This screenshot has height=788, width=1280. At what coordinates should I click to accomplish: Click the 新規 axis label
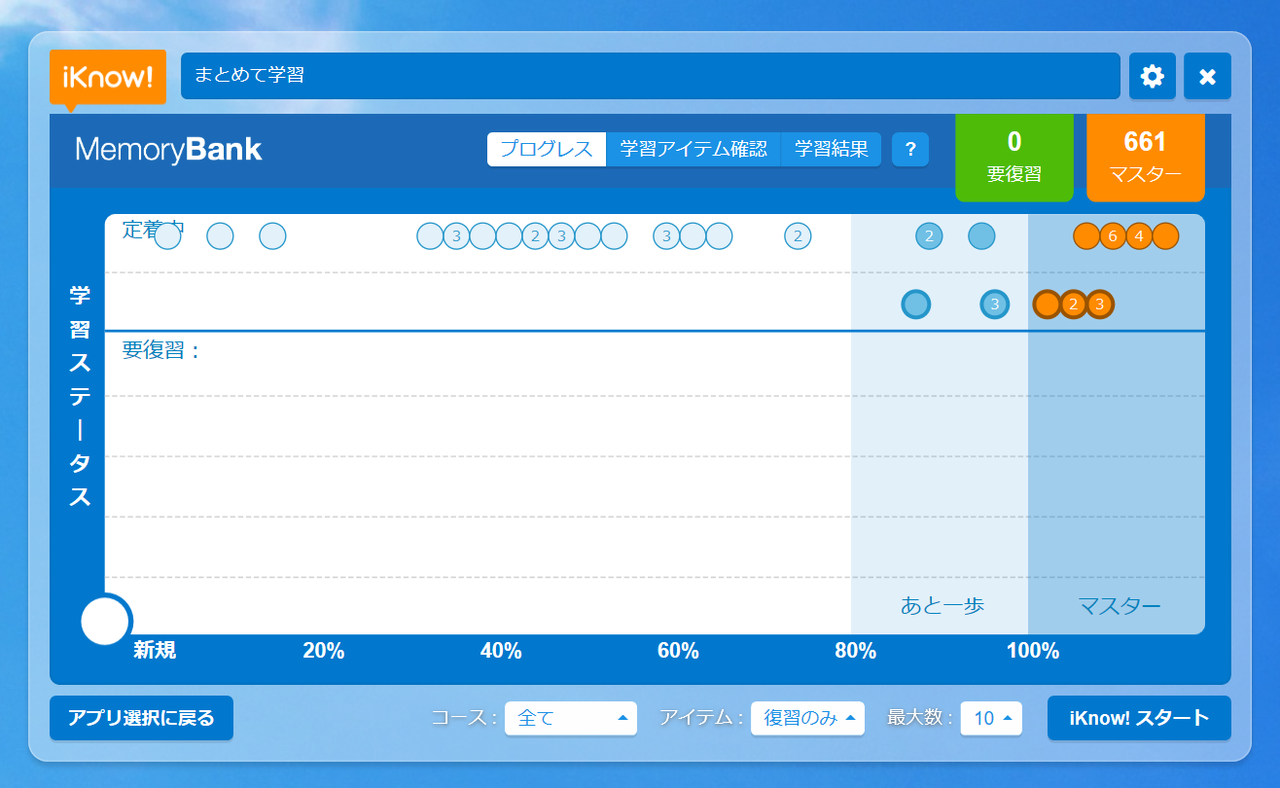[155, 651]
